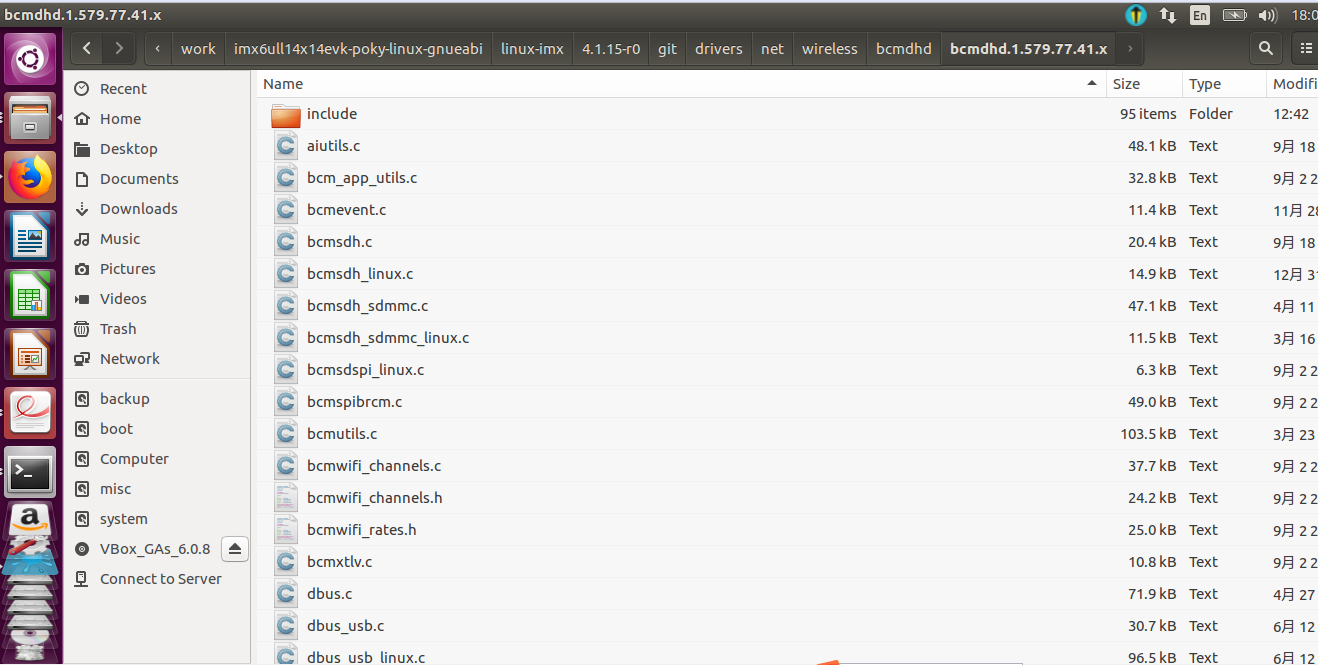Select file bcmevent.c

(346, 210)
